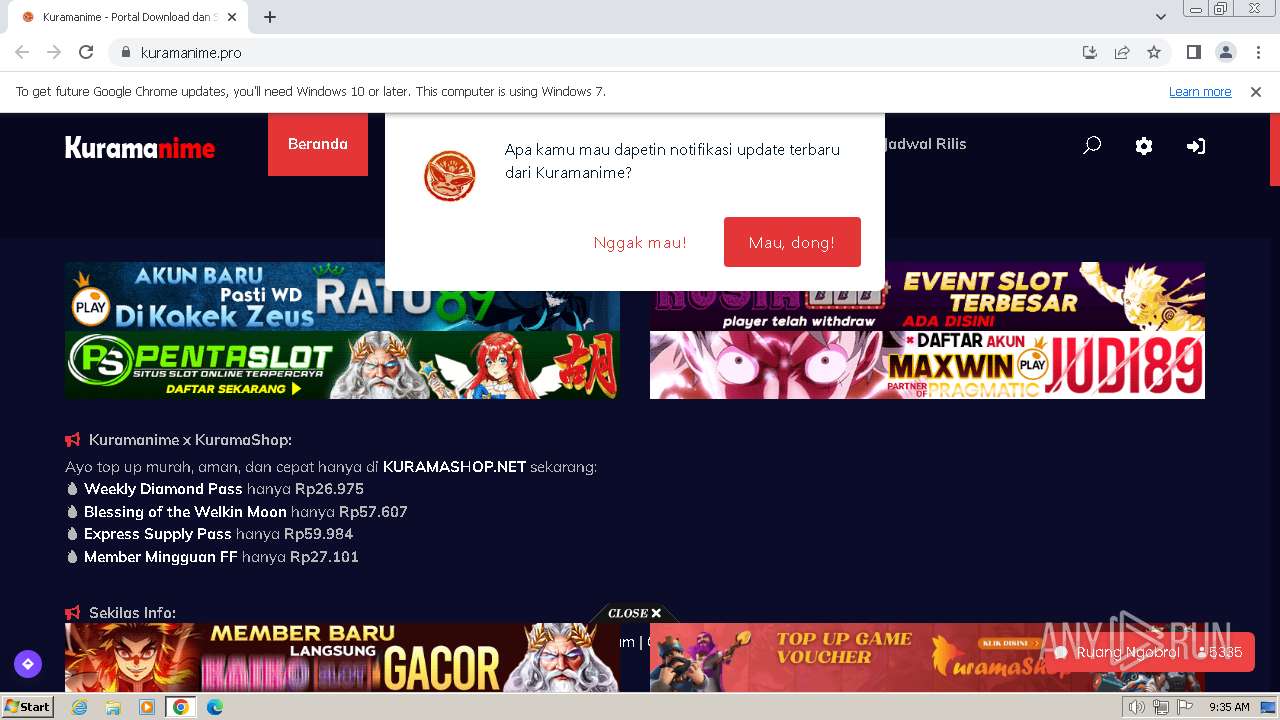Open the PENTASLOT banner ad

pos(342,365)
